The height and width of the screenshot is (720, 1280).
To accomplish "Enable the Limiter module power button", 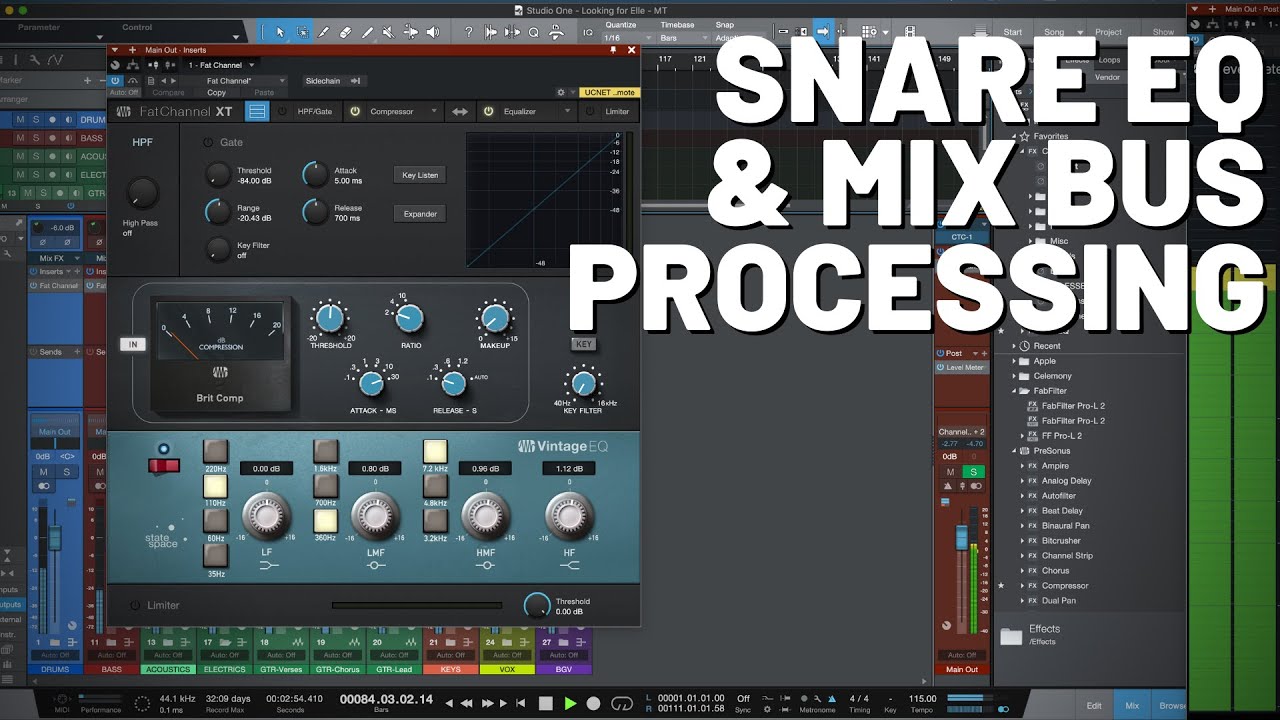I will click(590, 111).
